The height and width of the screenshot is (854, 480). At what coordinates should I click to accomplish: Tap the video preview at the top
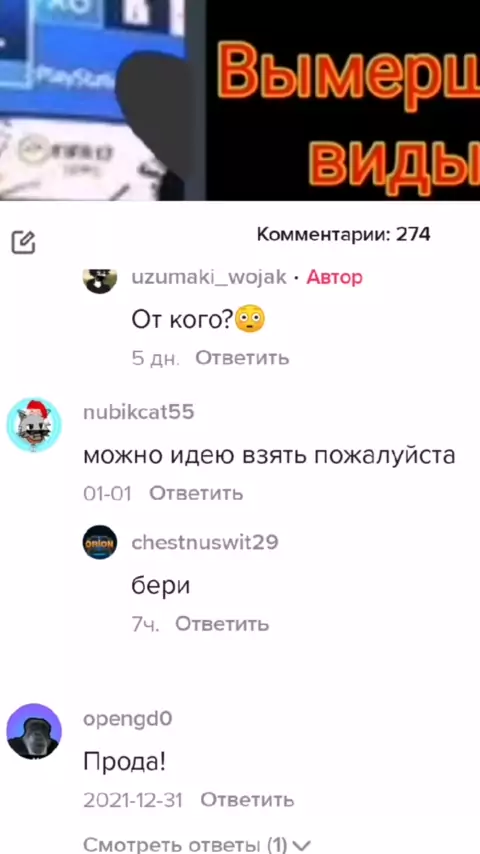tap(240, 100)
